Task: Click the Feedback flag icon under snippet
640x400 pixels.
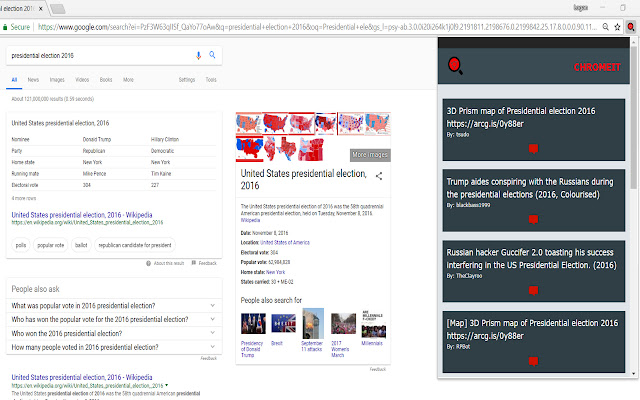Action: point(194,263)
